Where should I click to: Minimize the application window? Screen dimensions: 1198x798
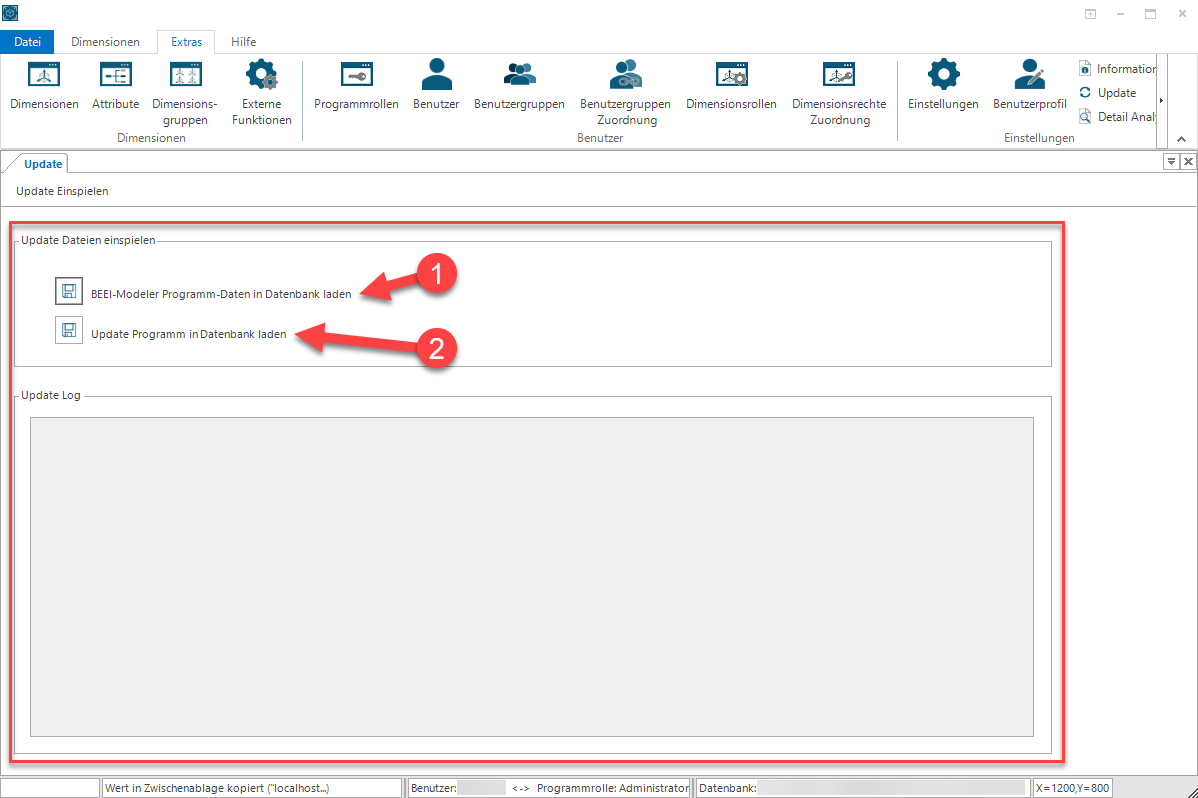[1120, 14]
